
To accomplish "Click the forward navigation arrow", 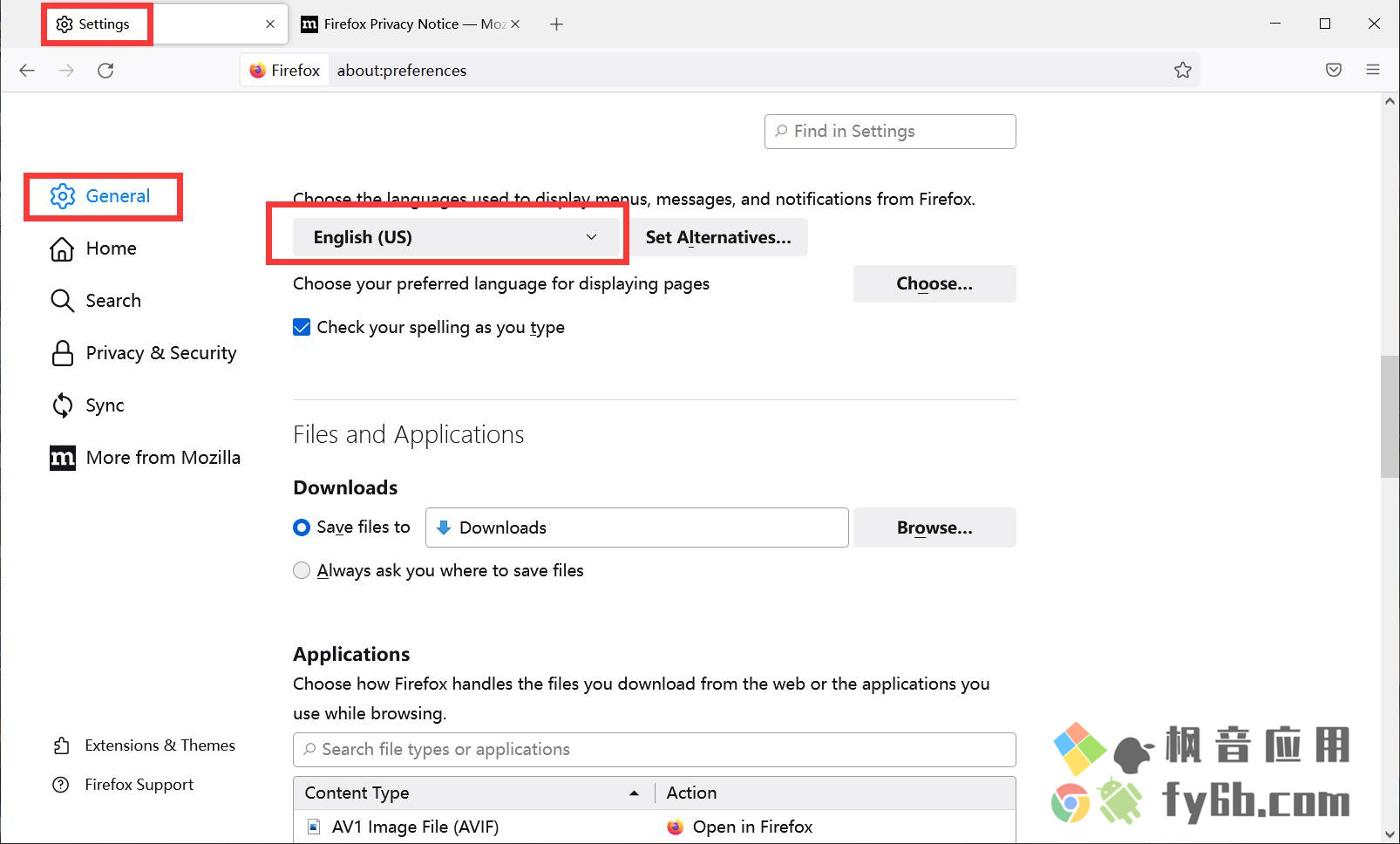I will (x=66, y=71).
